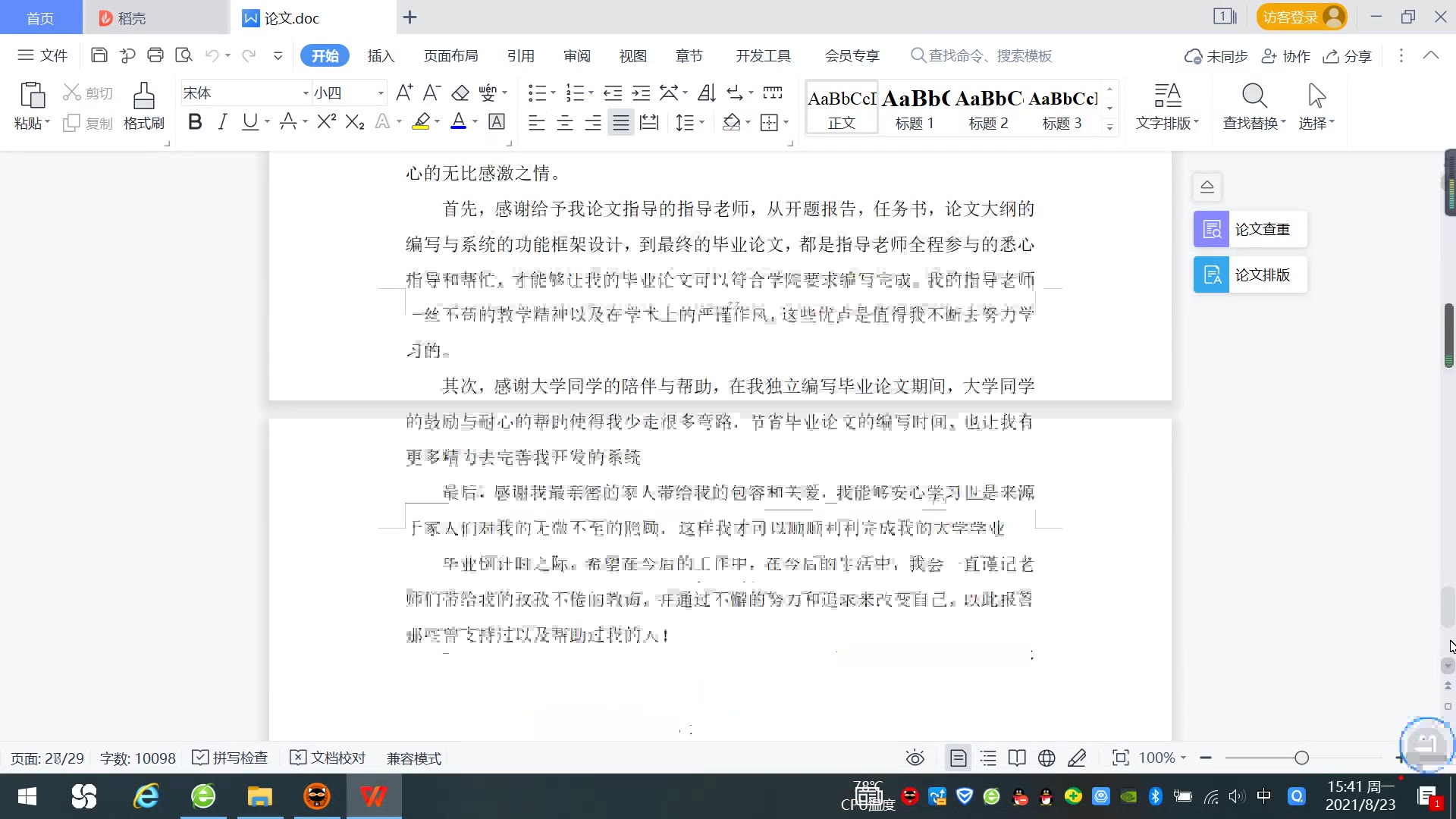Switch to web layout view icon
Image resolution: width=1456 pixels, height=819 pixels.
click(1046, 758)
